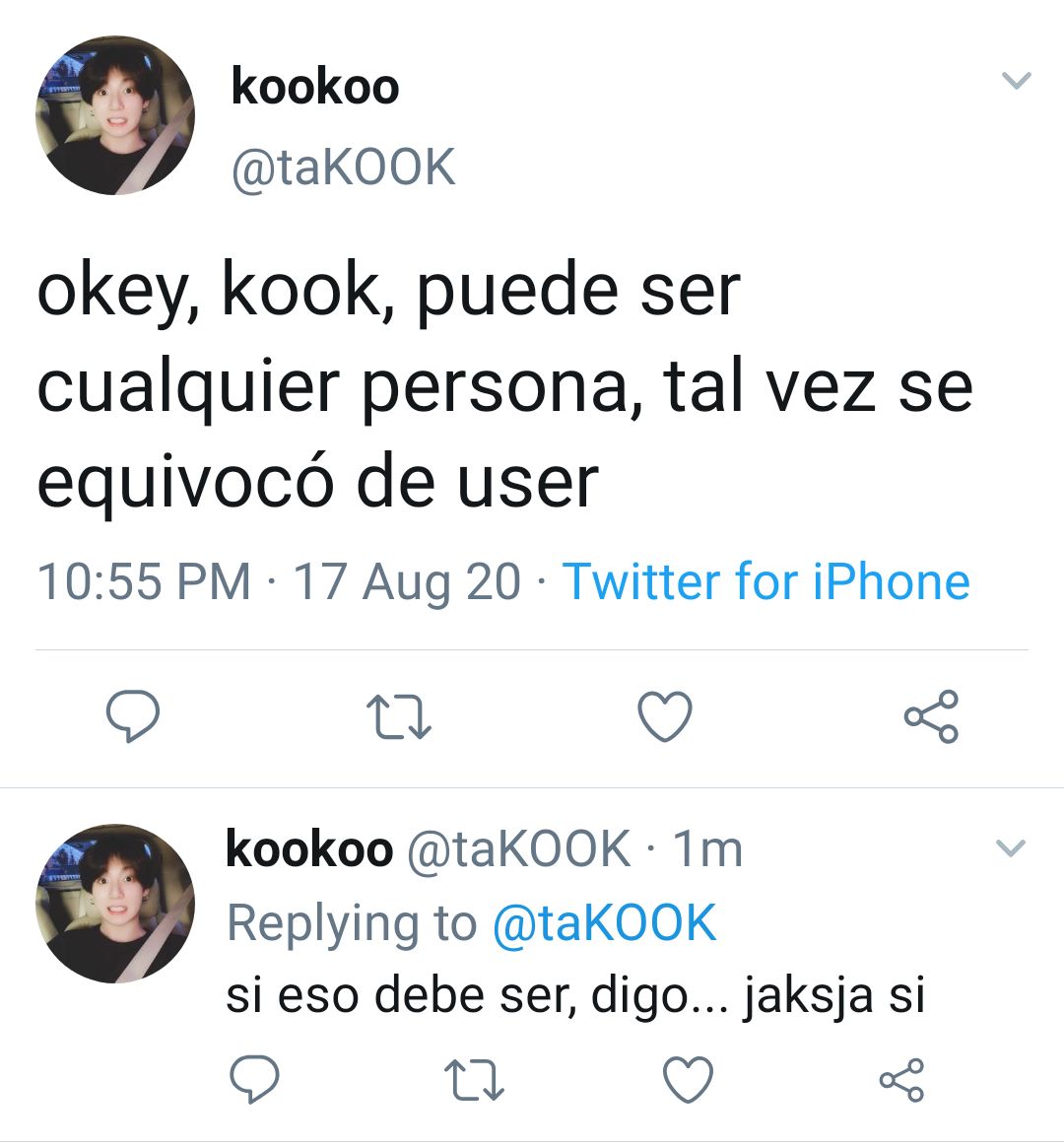This screenshot has height=1148, width=1064.
Task: Open the blue @taKOOK mention in reply
Action: (604, 922)
